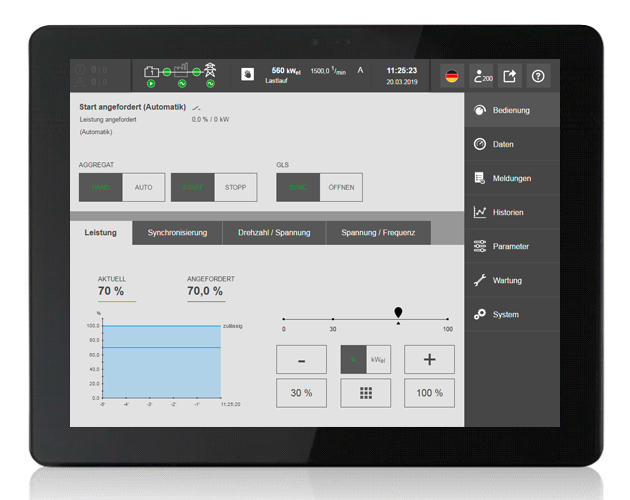Click the export/logout arrow icon

coord(510,76)
